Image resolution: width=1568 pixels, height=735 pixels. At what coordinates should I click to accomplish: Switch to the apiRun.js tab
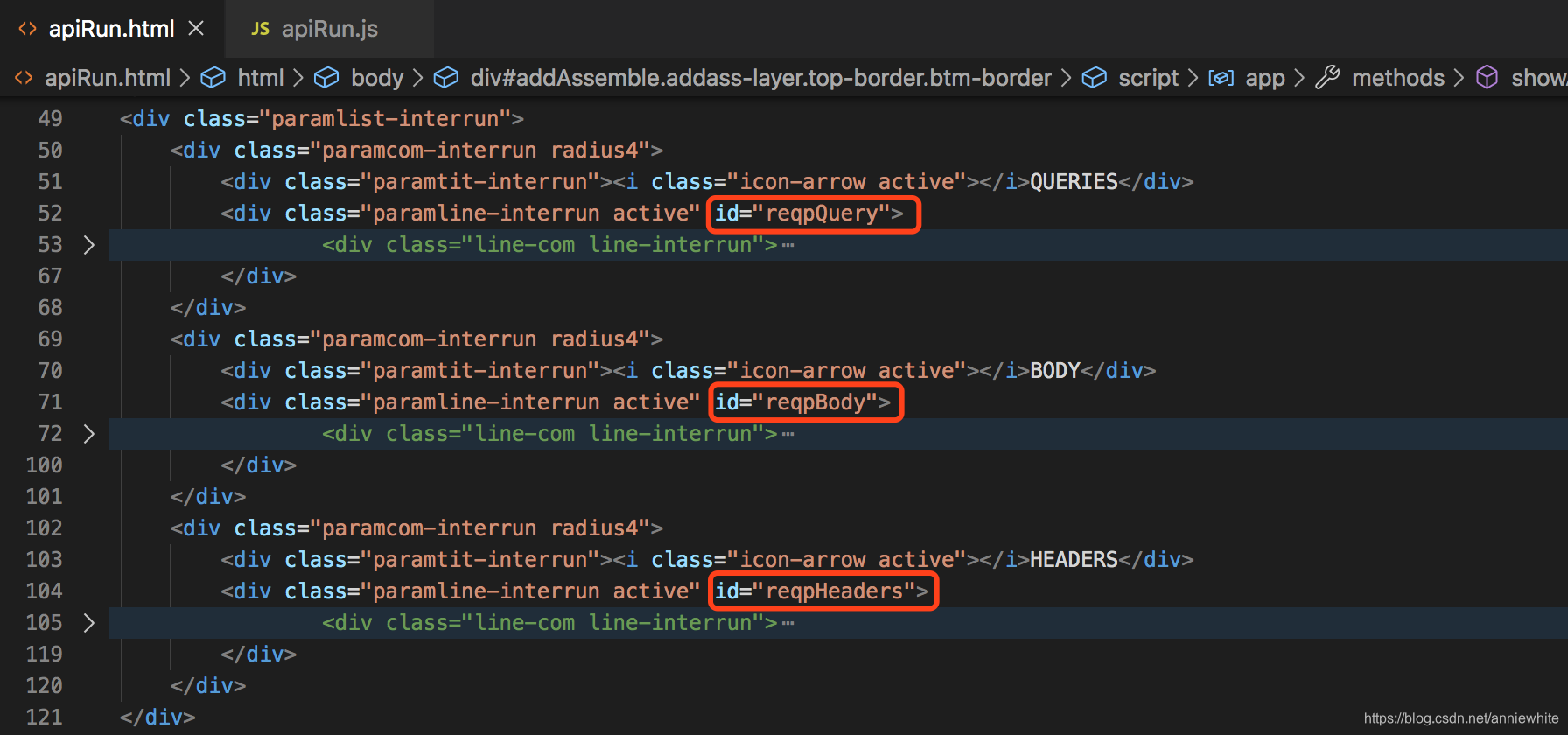329,29
